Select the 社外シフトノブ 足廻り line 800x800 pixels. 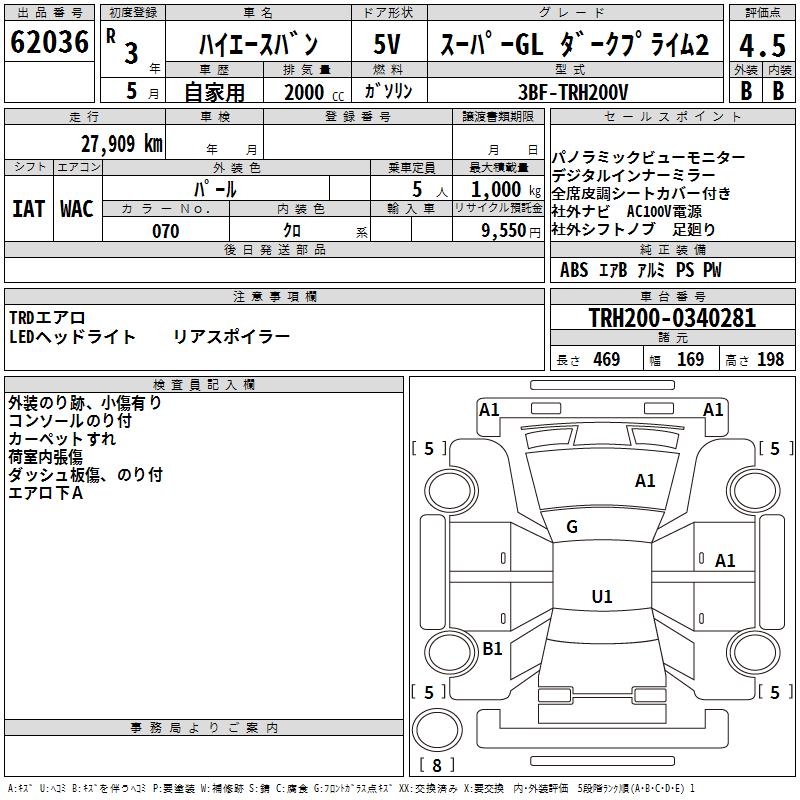[x=633, y=229]
